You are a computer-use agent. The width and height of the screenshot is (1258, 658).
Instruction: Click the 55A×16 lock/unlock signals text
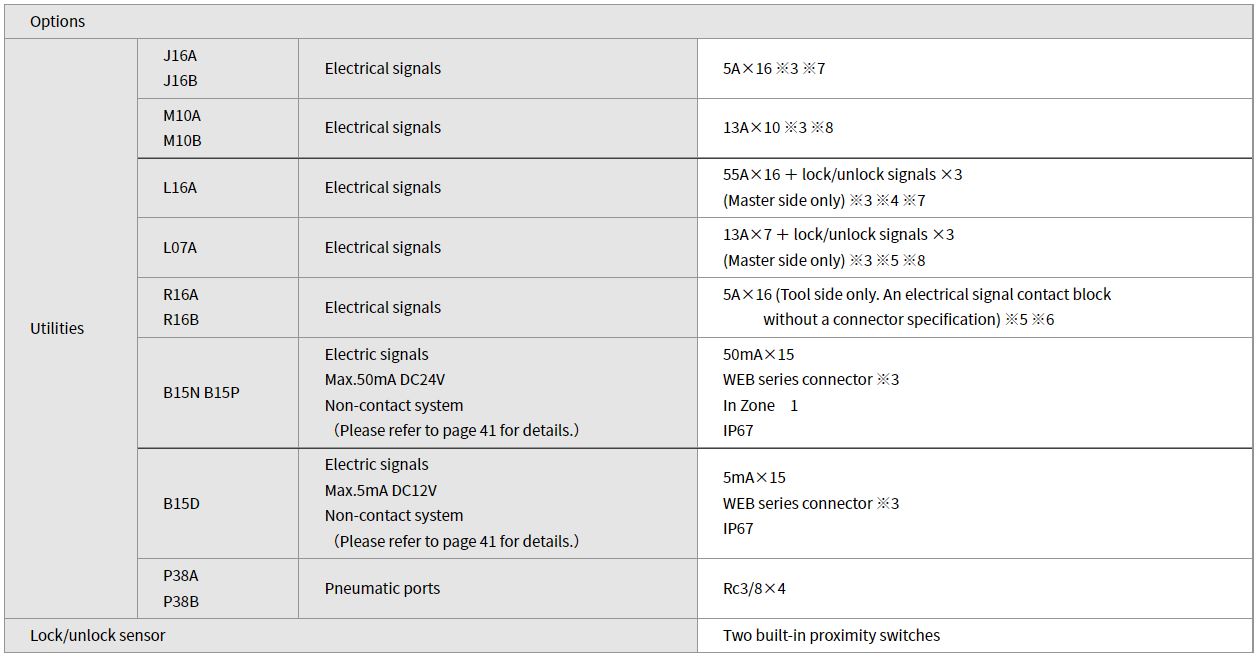[843, 174]
